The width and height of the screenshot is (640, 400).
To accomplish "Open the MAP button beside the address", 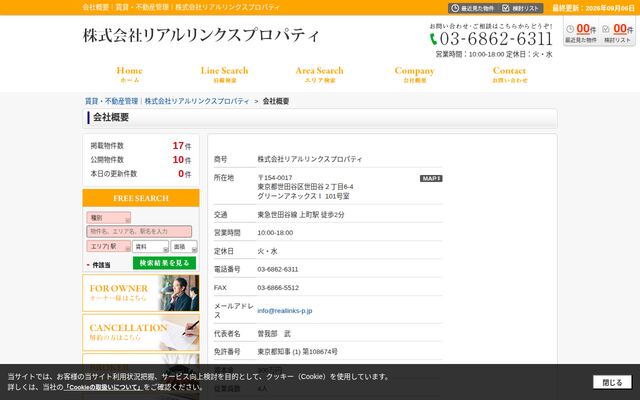I will point(431,178).
